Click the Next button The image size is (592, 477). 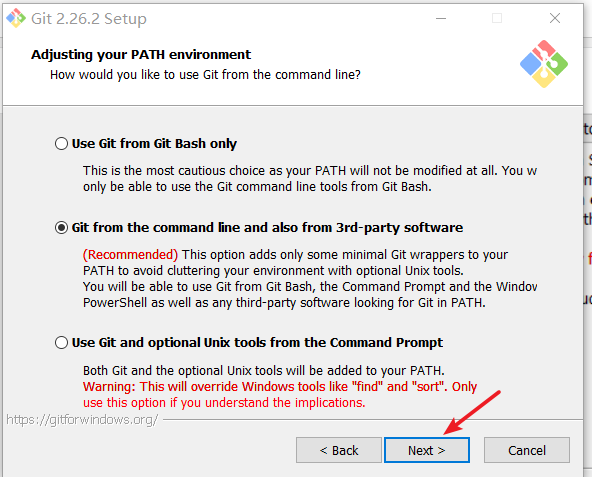tap(427, 450)
